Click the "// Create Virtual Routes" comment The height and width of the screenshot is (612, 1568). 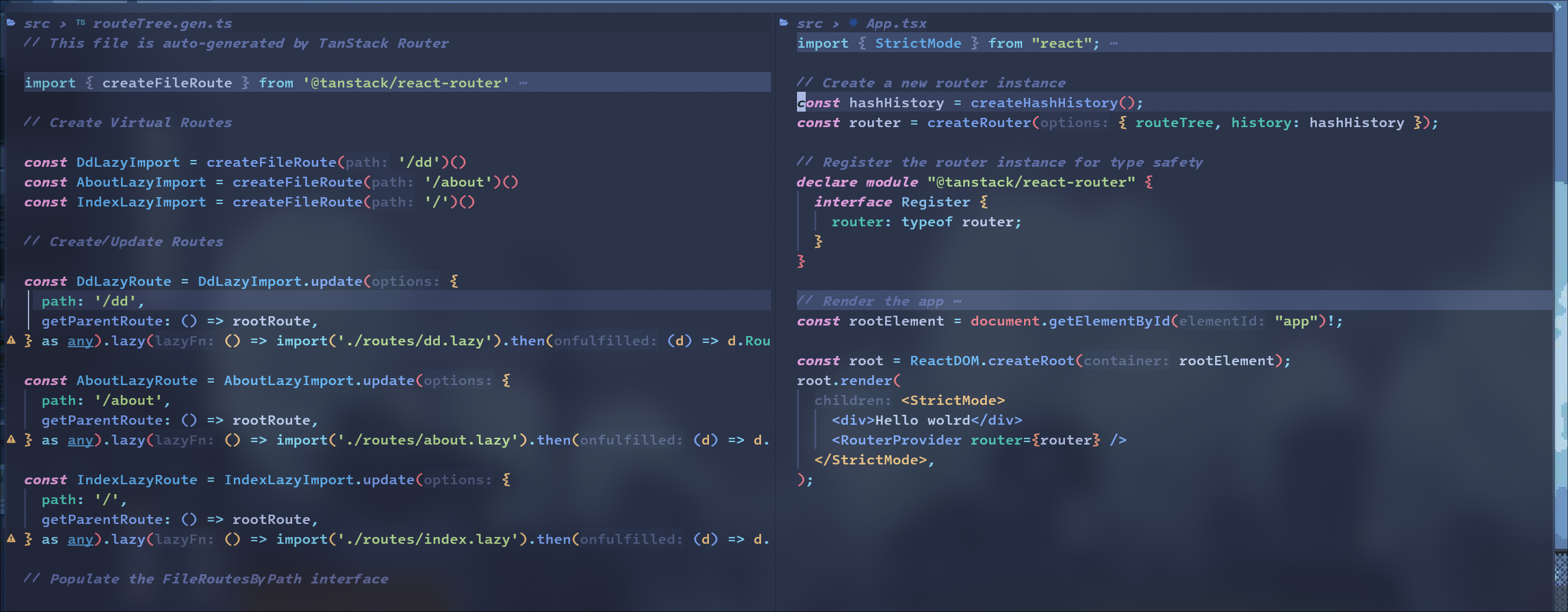click(x=128, y=123)
